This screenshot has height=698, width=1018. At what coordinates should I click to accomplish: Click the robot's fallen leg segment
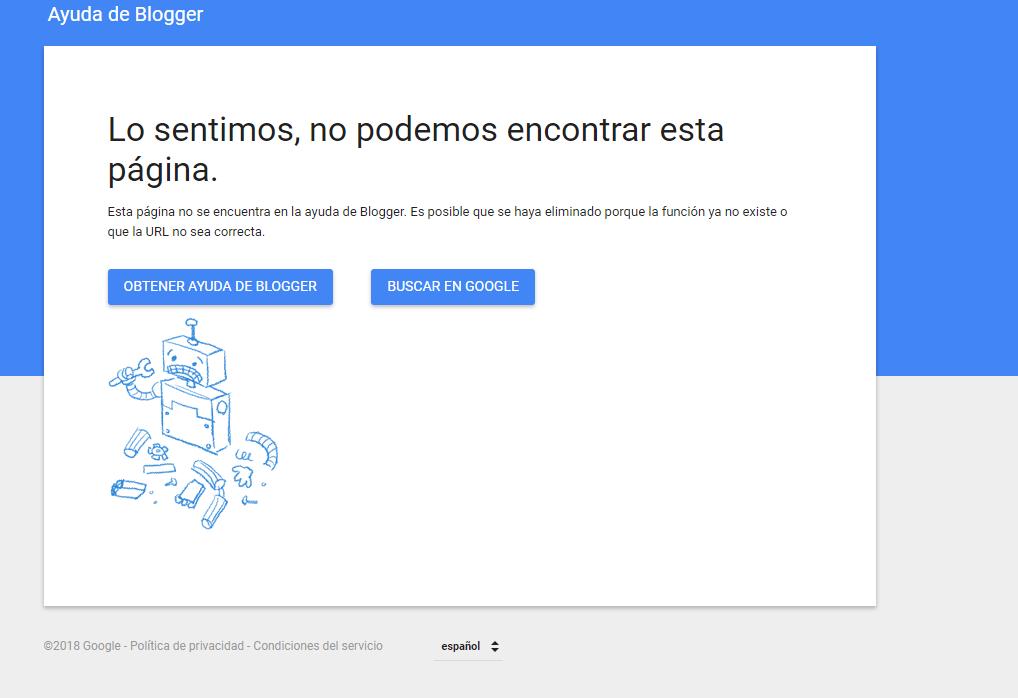pyautogui.click(x=212, y=508)
